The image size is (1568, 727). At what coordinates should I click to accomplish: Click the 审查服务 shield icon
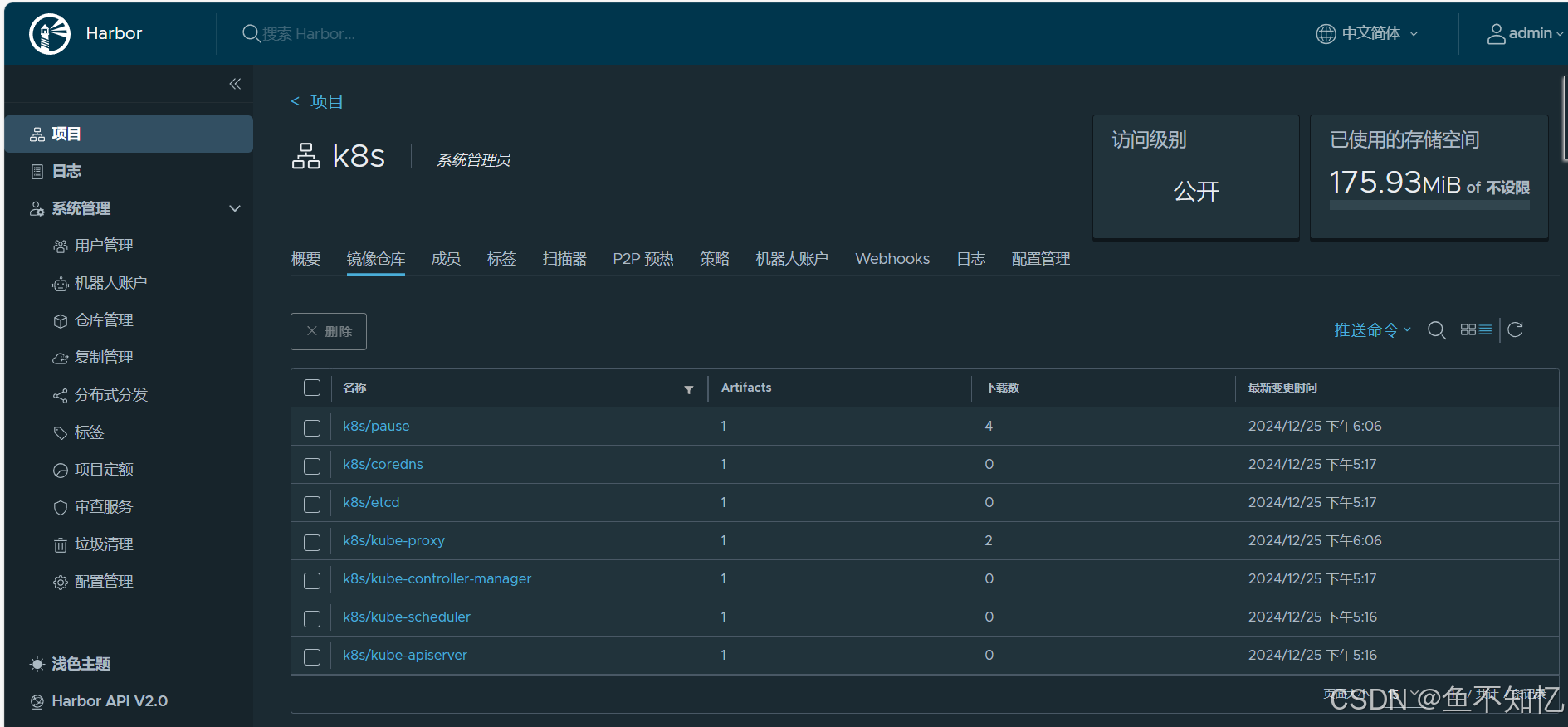pos(60,508)
